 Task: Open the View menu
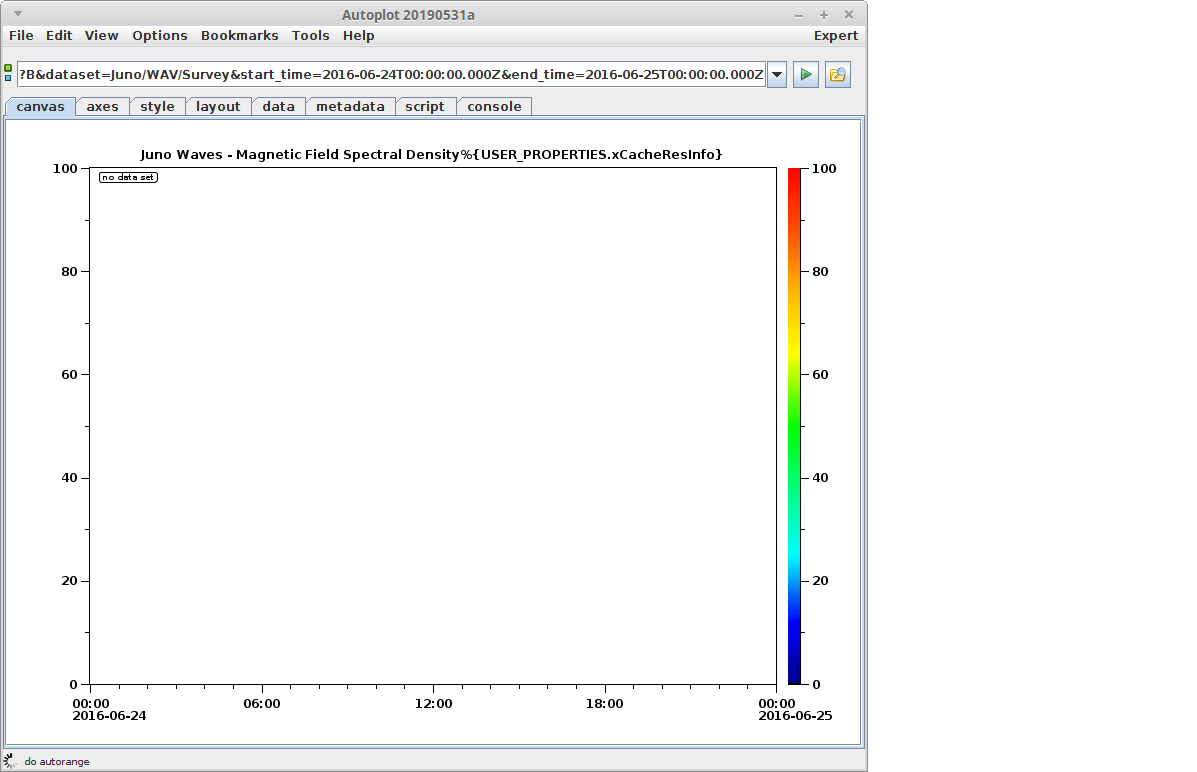102,36
